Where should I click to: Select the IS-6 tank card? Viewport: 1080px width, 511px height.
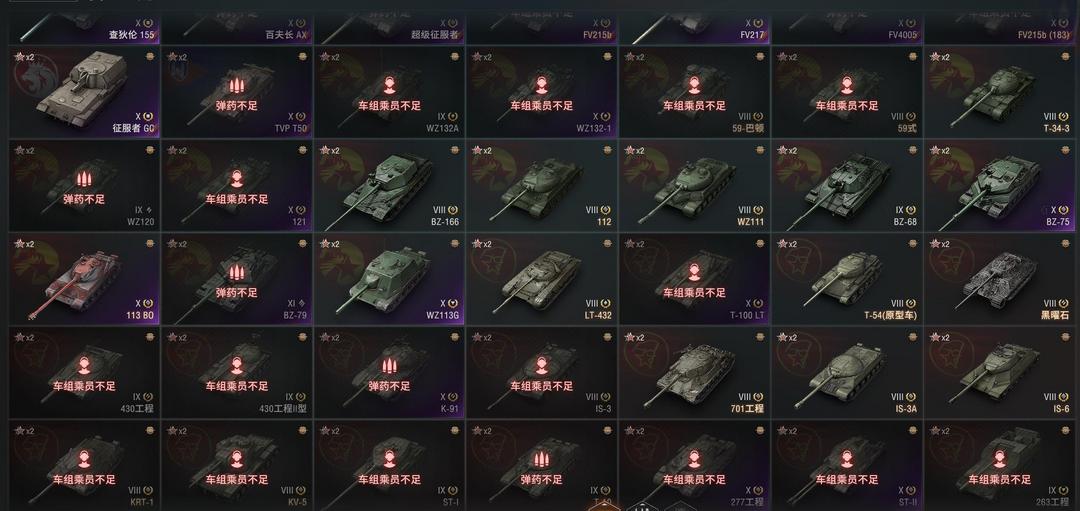point(999,373)
